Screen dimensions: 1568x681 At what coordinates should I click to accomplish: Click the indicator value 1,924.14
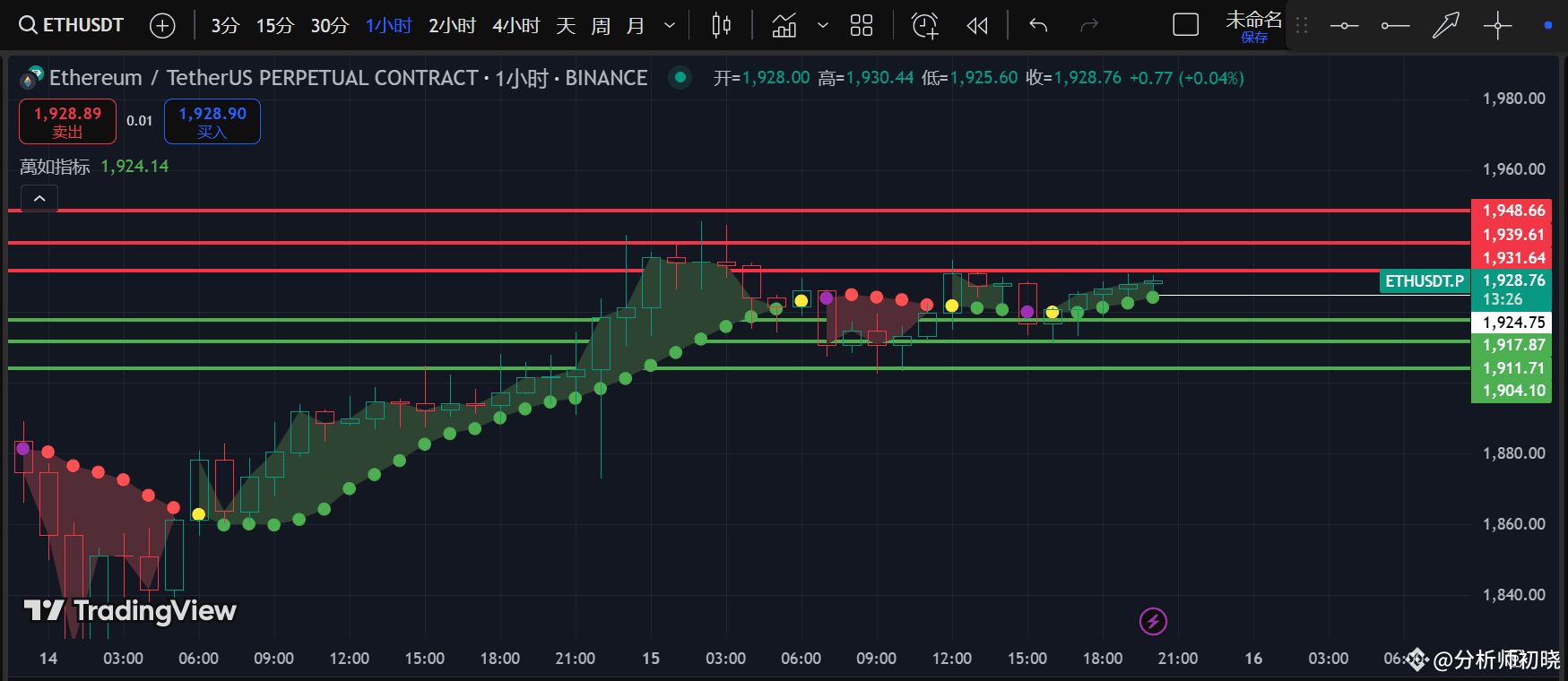(x=134, y=167)
